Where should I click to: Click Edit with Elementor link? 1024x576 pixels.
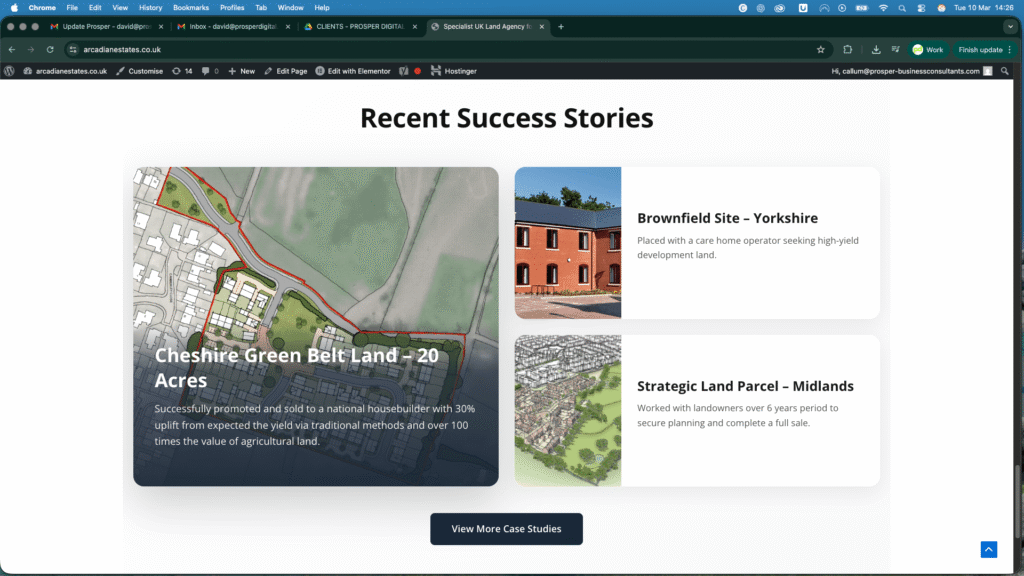tap(353, 71)
